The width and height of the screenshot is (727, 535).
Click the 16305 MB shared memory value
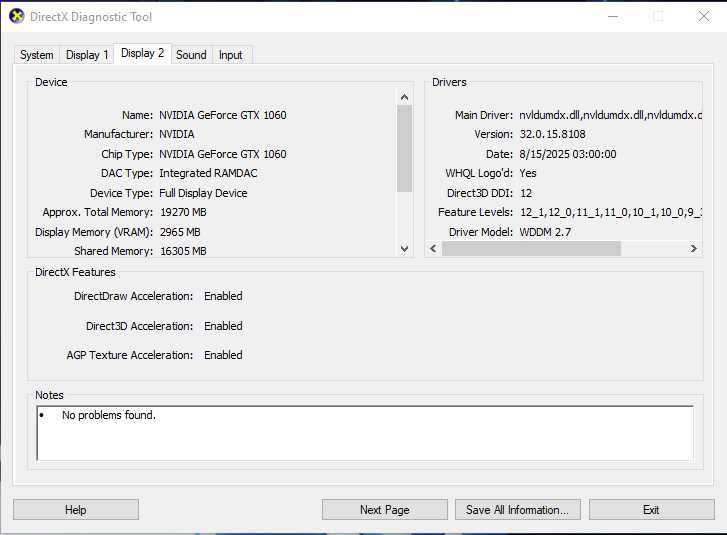click(x=183, y=251)
